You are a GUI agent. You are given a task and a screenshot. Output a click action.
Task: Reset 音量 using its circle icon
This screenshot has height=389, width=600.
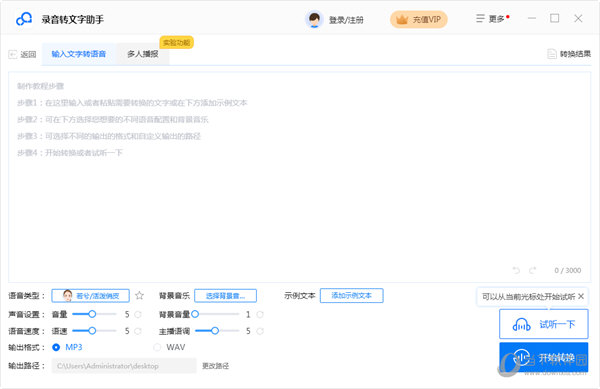point(138,314)
